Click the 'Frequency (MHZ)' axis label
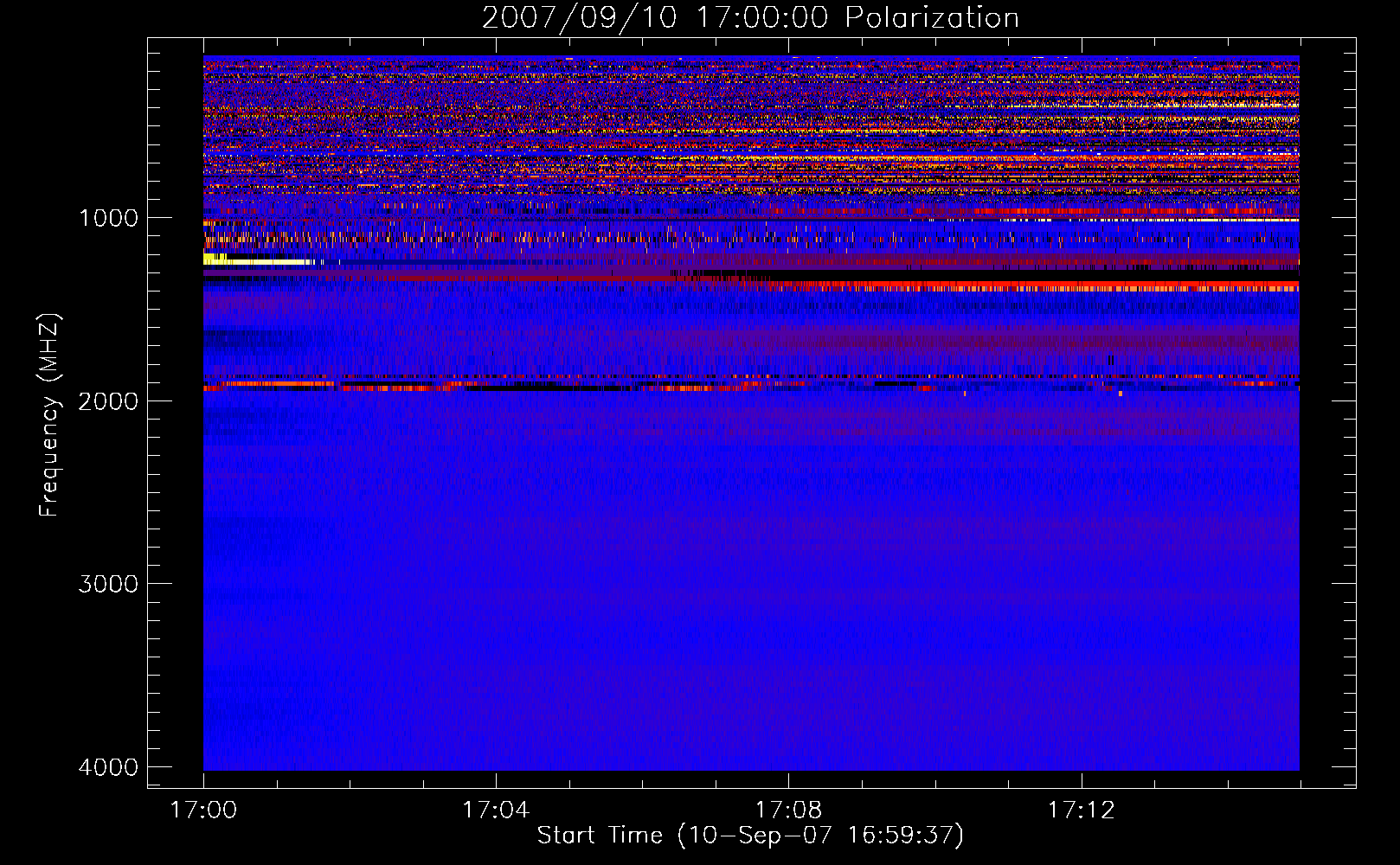Image resolution: width=1400 pixels, height=865 pixels. point(49,416)
